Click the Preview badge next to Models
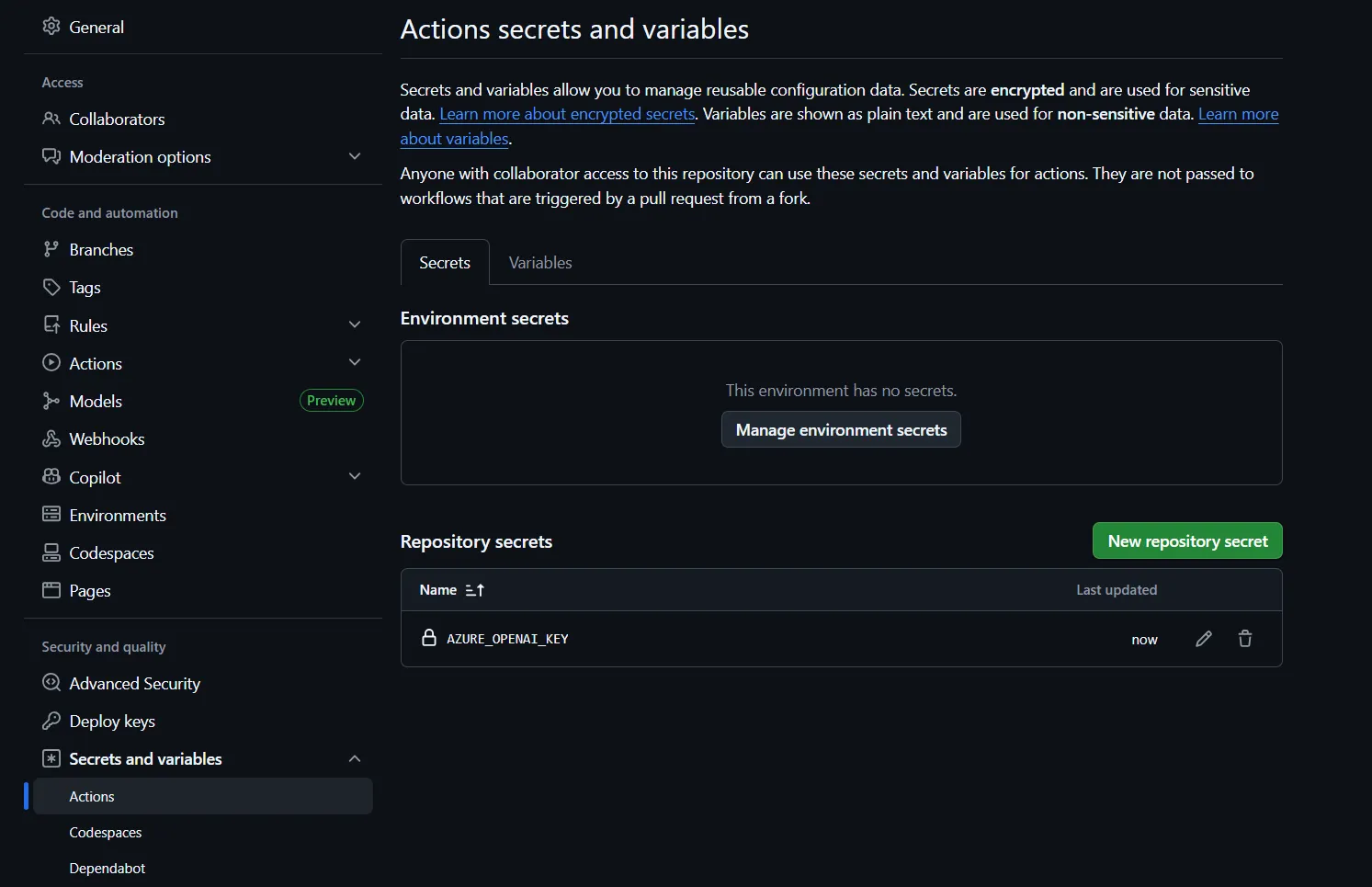Screen dimensions: 1372x887 [332, 401]
